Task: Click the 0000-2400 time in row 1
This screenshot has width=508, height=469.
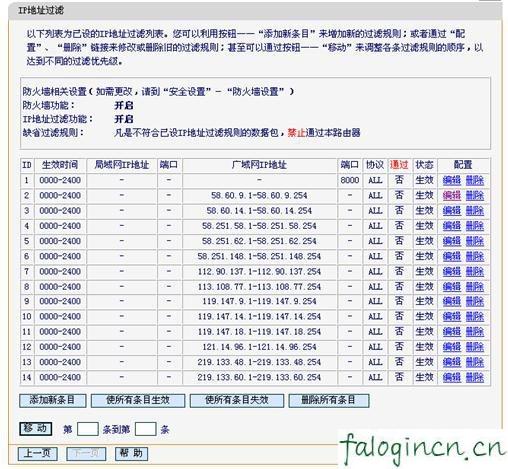Action: pyautogui.click(x=60, y=180)
